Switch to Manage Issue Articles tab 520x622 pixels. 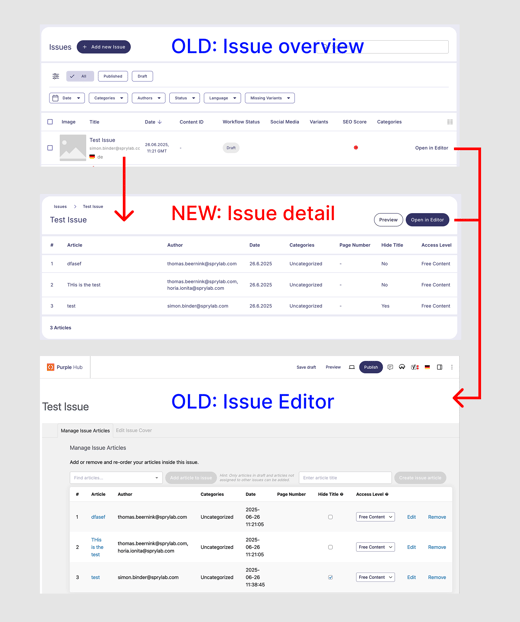[x=85, y=430]
